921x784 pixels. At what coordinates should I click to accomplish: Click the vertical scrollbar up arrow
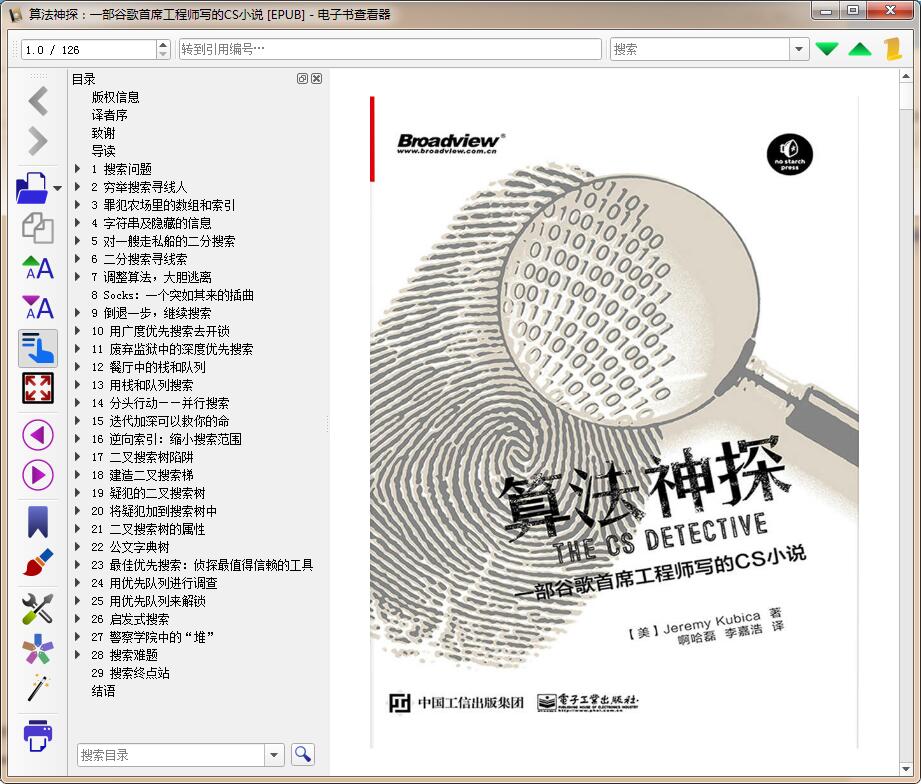click(906, 76)
